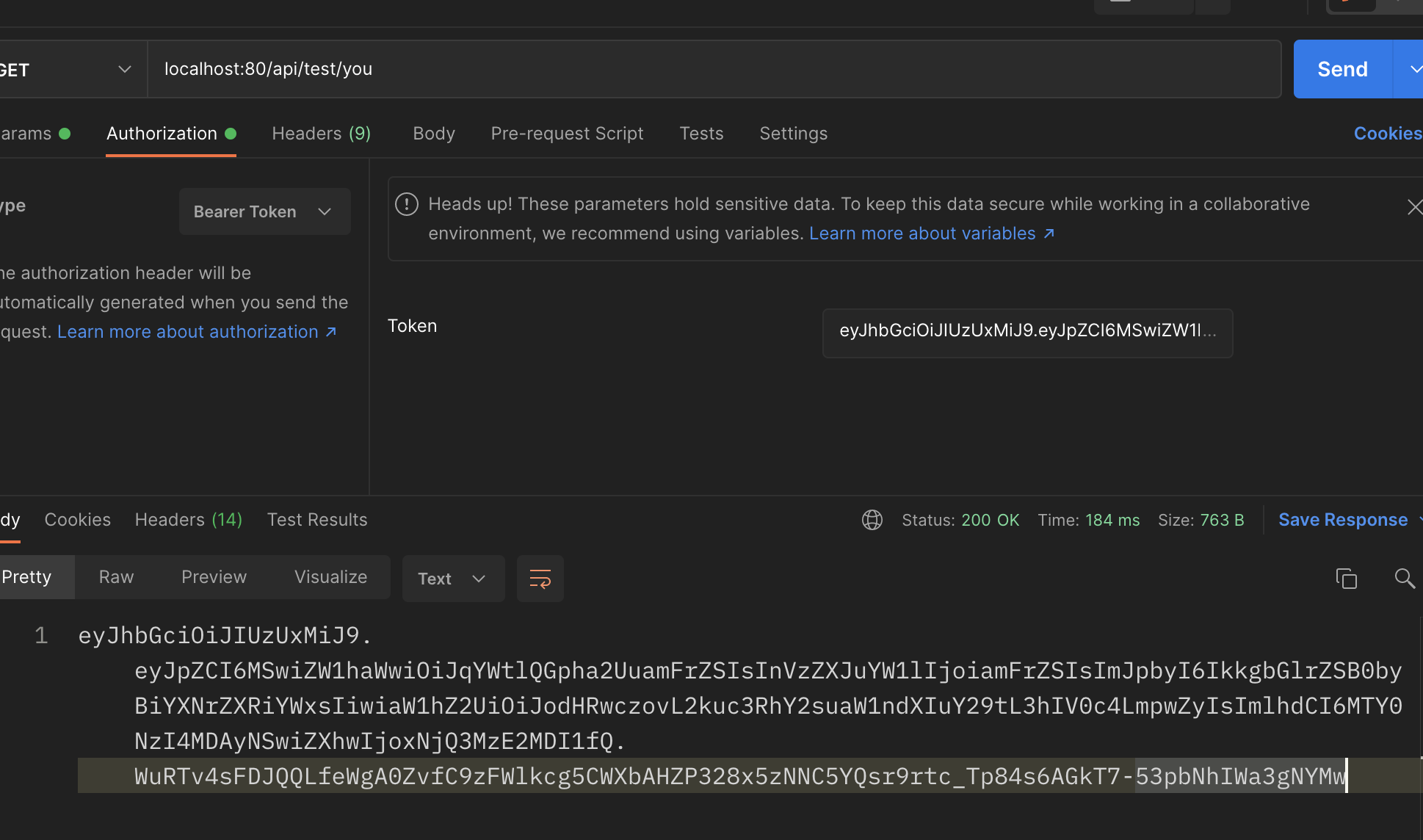Copy response using the copy icon
This screenshot has height=840, width=1423.
pyautogui.click(x=1346, y=579)
